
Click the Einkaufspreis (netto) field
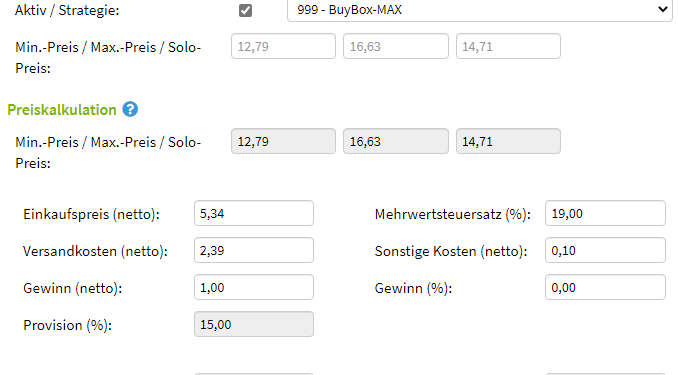pos(254,213)
